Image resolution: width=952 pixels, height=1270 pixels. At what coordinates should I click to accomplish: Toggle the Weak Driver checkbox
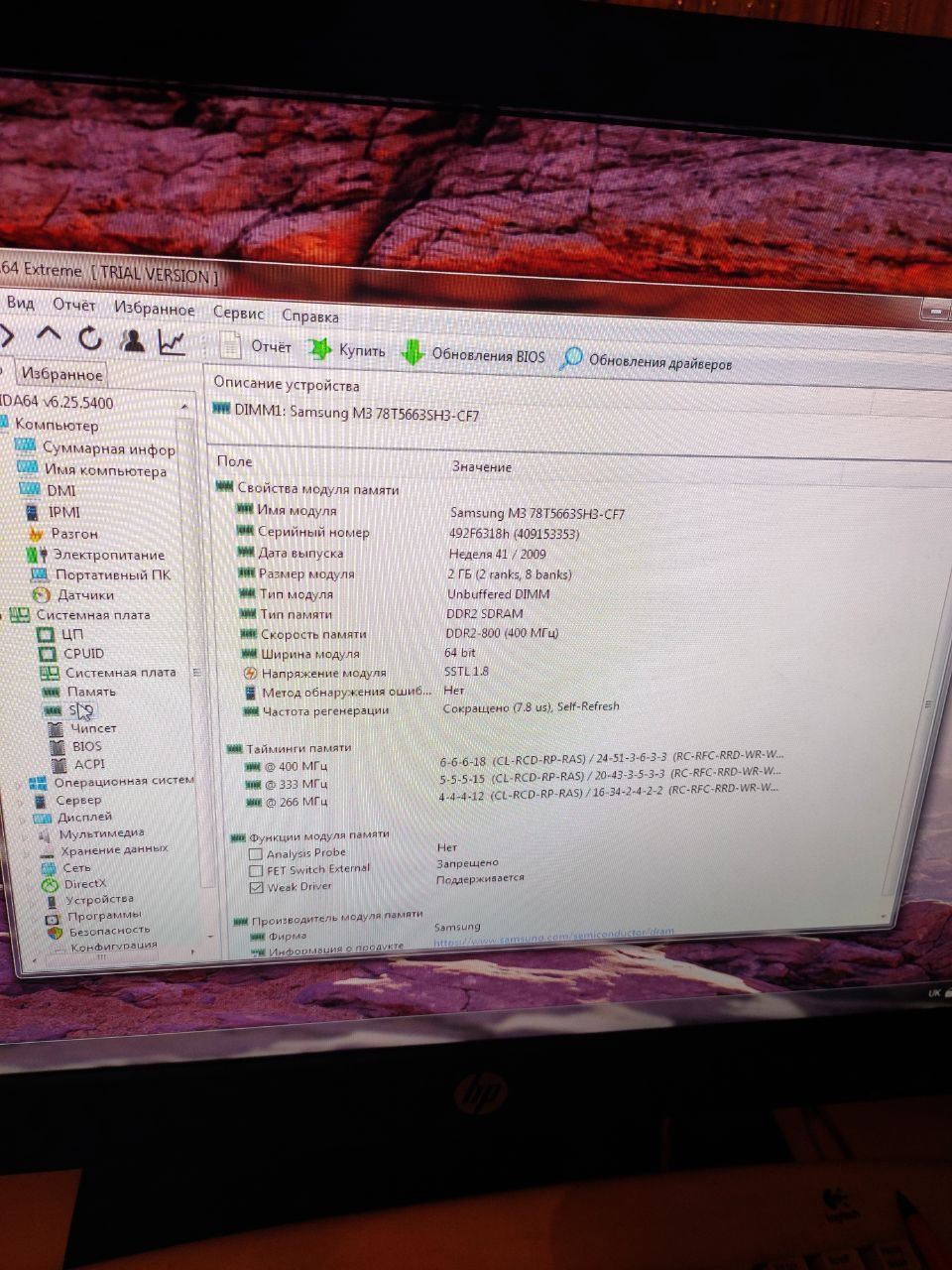[x=257, y=887]
